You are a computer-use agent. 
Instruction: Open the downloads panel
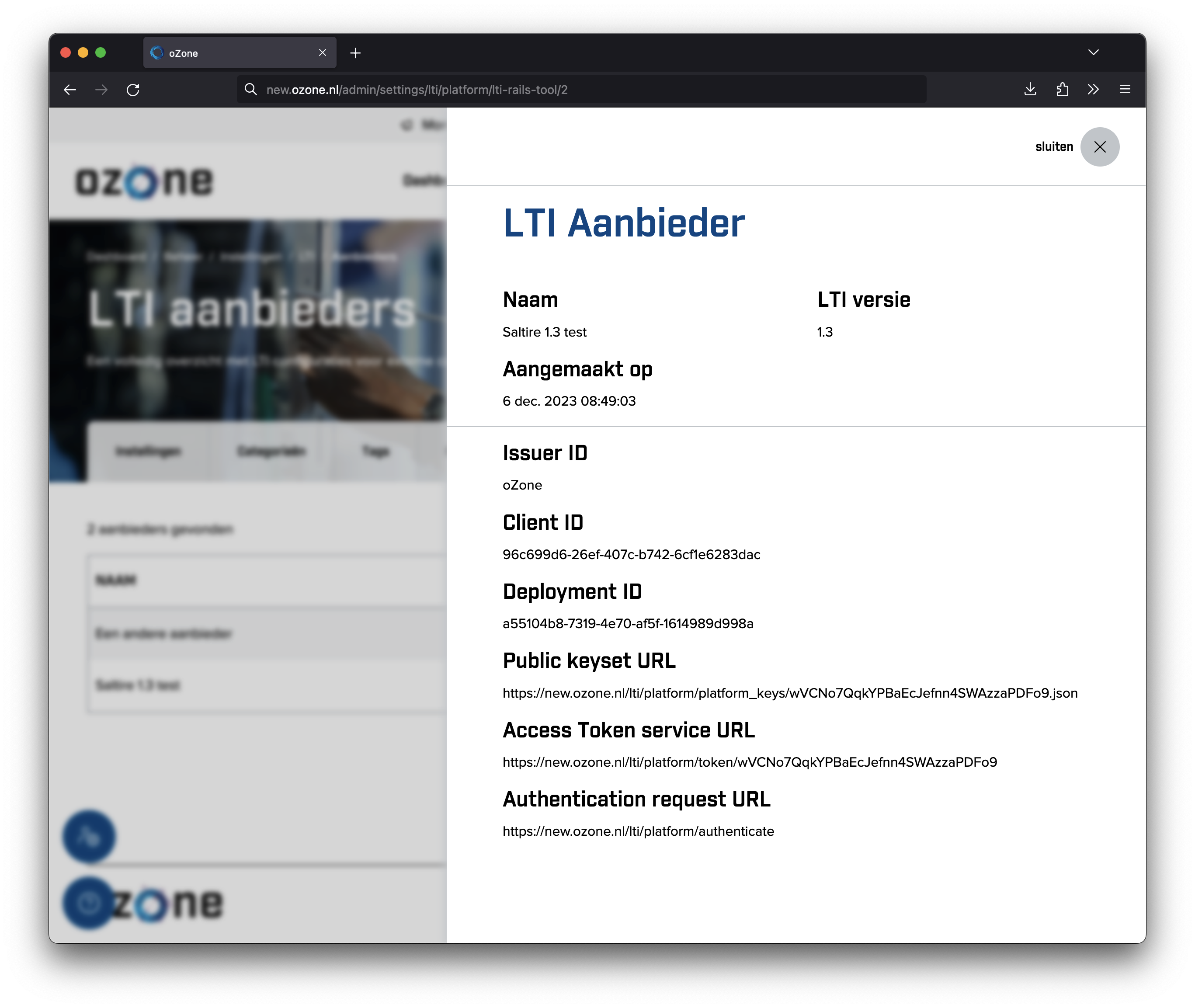coord(1030,89)
